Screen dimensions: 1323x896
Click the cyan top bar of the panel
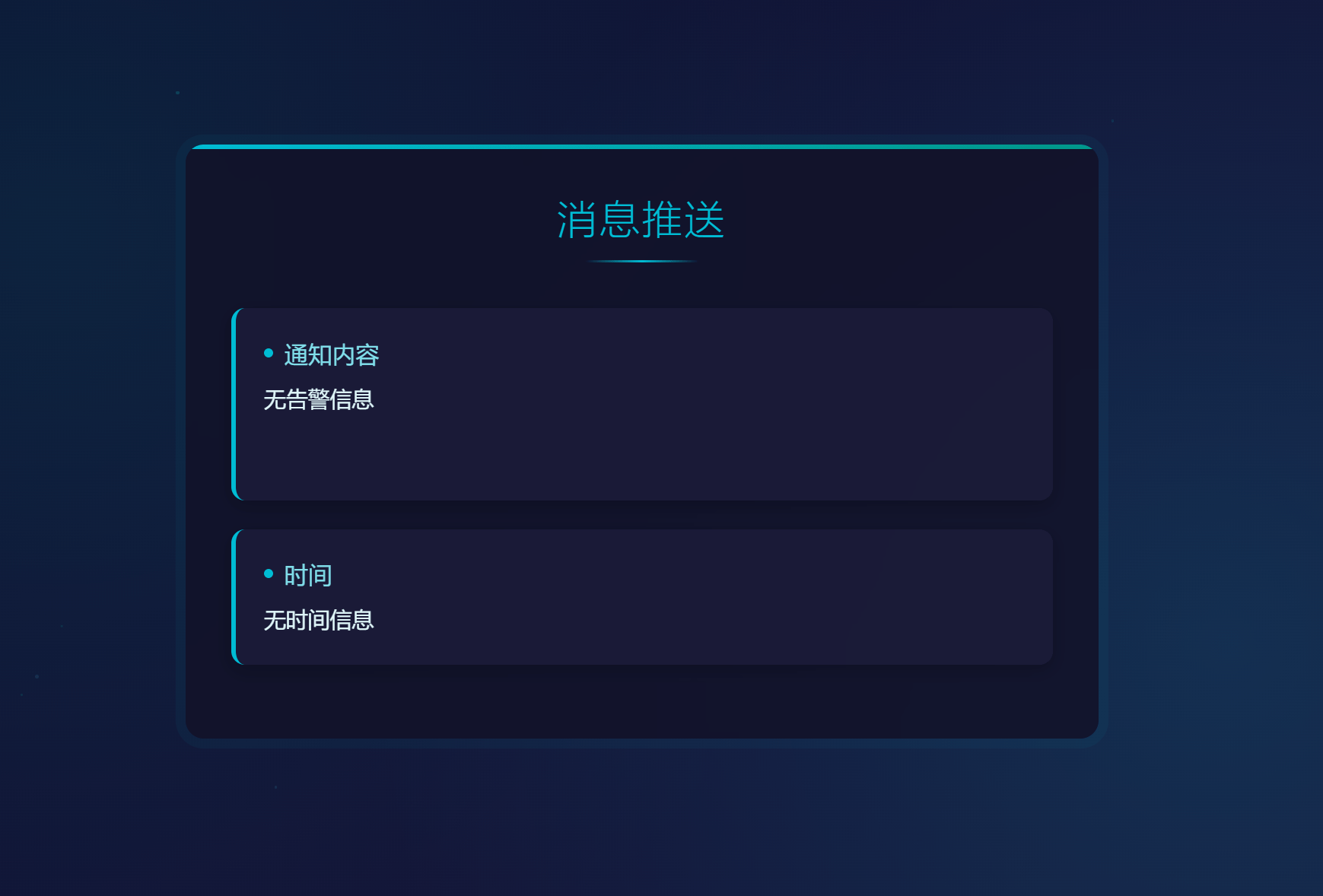pos(641,146)
